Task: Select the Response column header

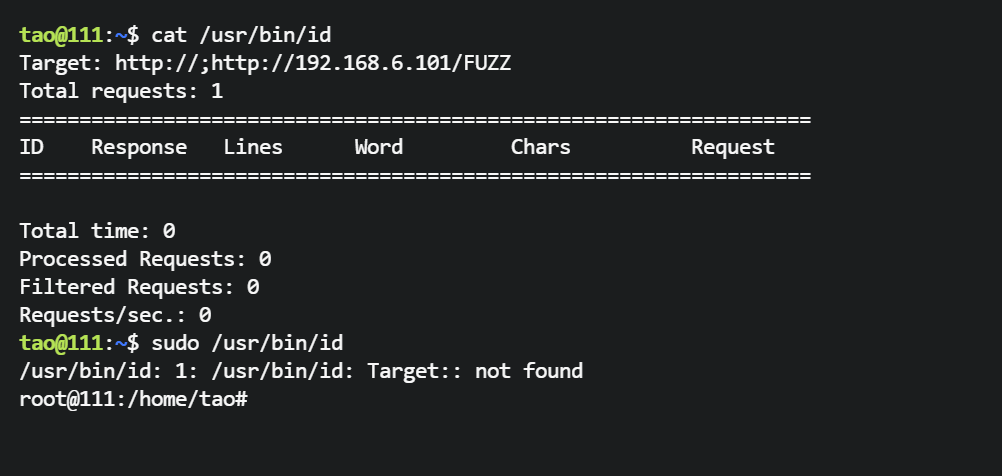Action: [139, 147]
